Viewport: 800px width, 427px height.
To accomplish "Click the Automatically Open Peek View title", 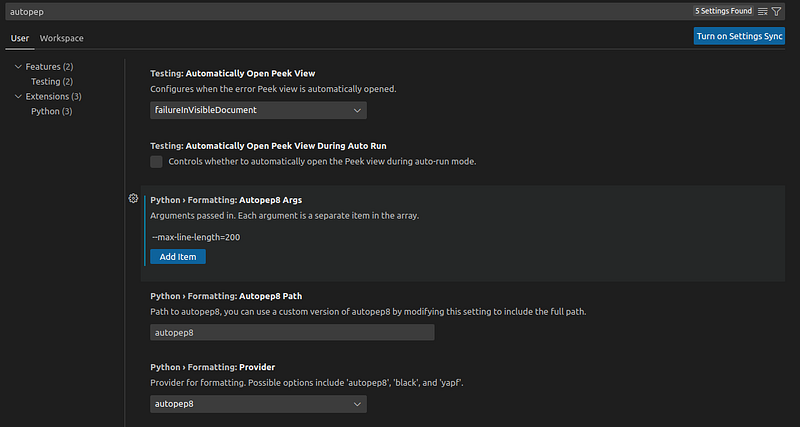I will click(x=233, y=73).
